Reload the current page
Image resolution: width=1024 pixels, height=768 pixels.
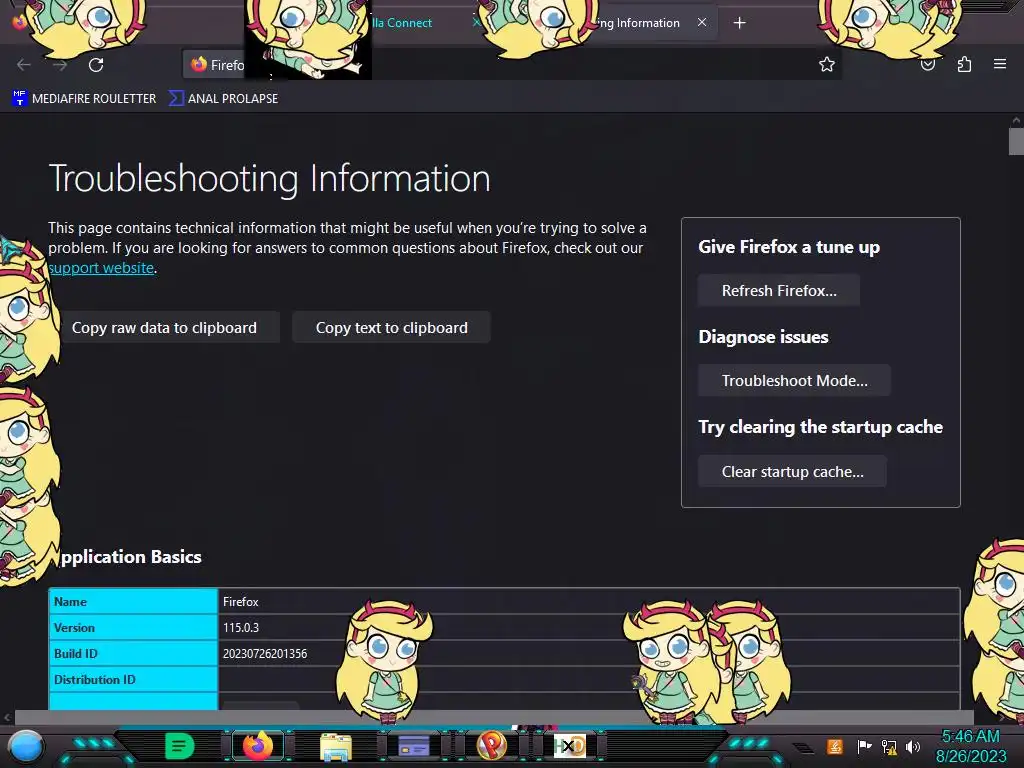[x=96, y=65]
